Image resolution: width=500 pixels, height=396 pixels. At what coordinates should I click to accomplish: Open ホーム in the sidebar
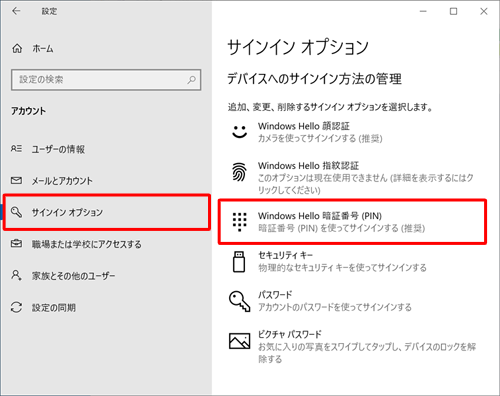[x=43, y=49]
